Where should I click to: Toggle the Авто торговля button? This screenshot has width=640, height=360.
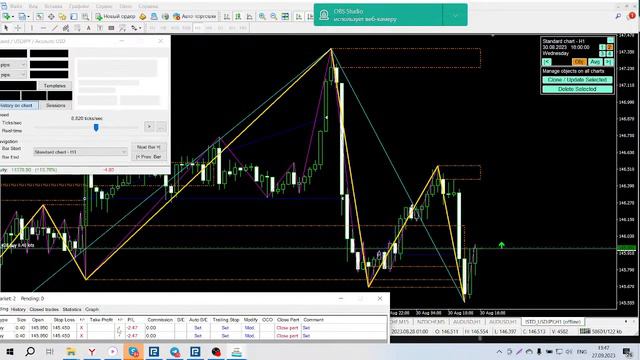[195, 16]
